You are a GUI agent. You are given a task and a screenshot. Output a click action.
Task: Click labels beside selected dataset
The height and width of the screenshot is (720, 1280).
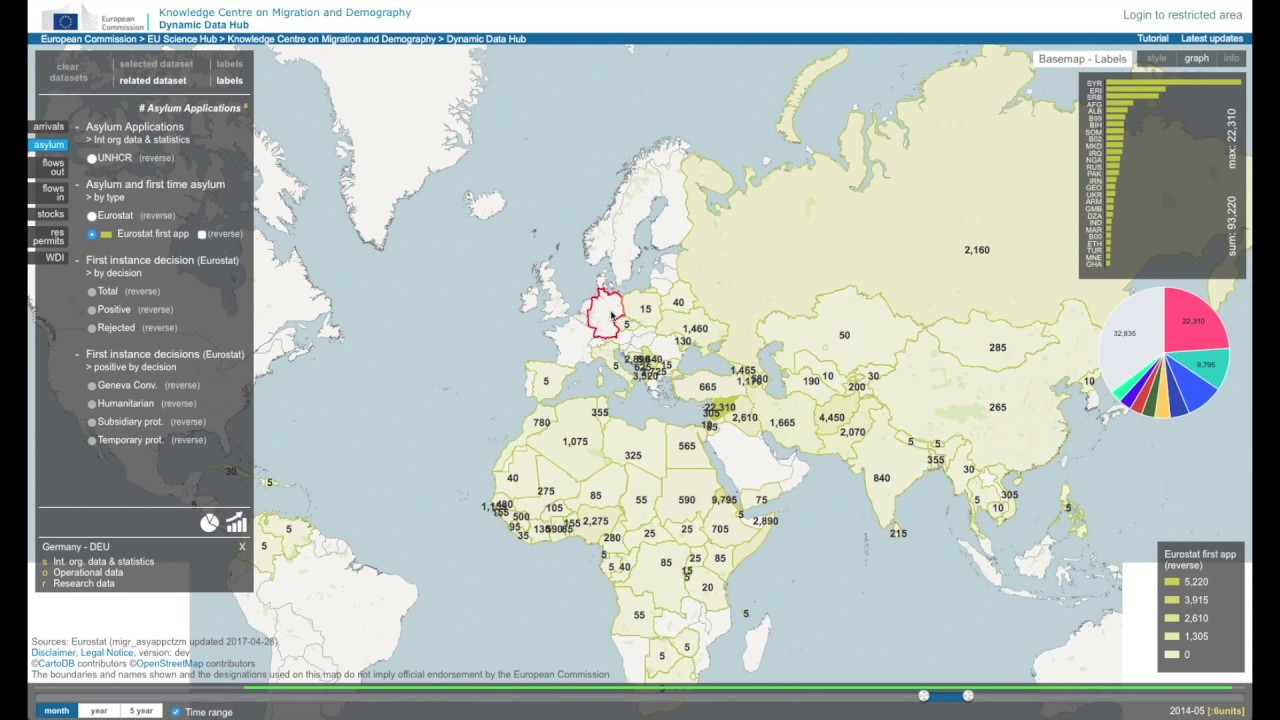pyautogui.click(x=229, y=64)
